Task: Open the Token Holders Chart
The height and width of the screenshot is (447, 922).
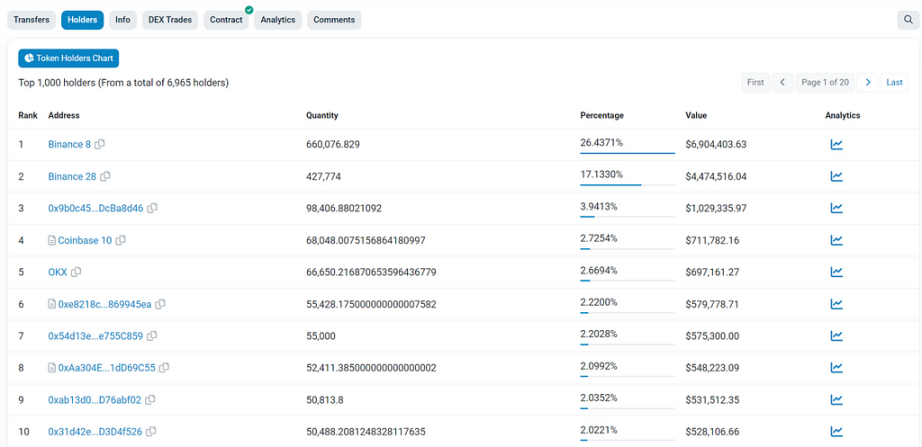Action: coord(68,59)
